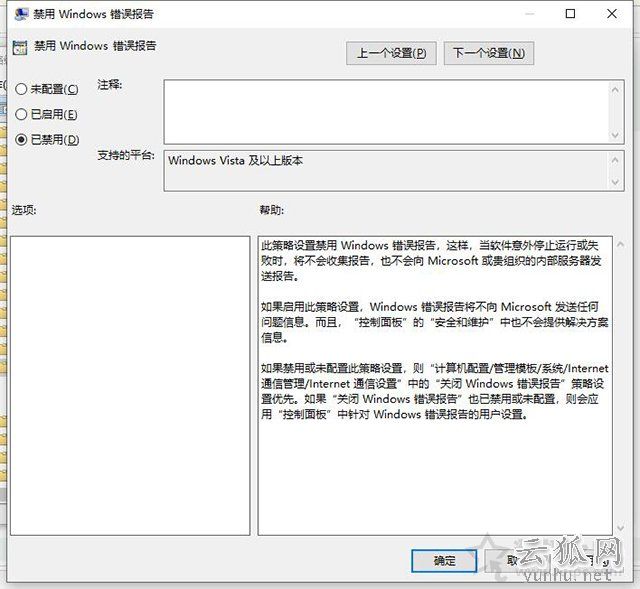Click the title bar window icon
Image resolution: width=640 pixels, height=589 pixels.
tap(21, 14)
